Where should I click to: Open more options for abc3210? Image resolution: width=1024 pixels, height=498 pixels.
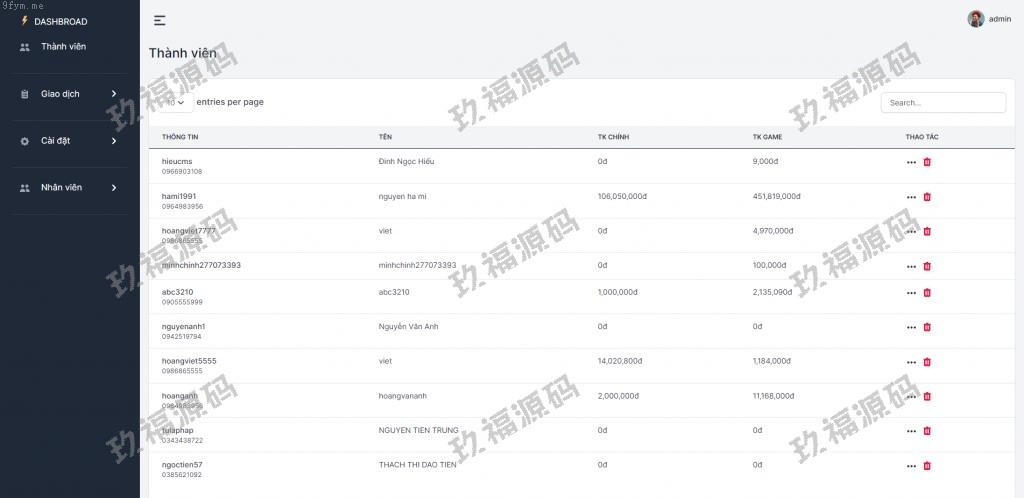pos(911,293)
